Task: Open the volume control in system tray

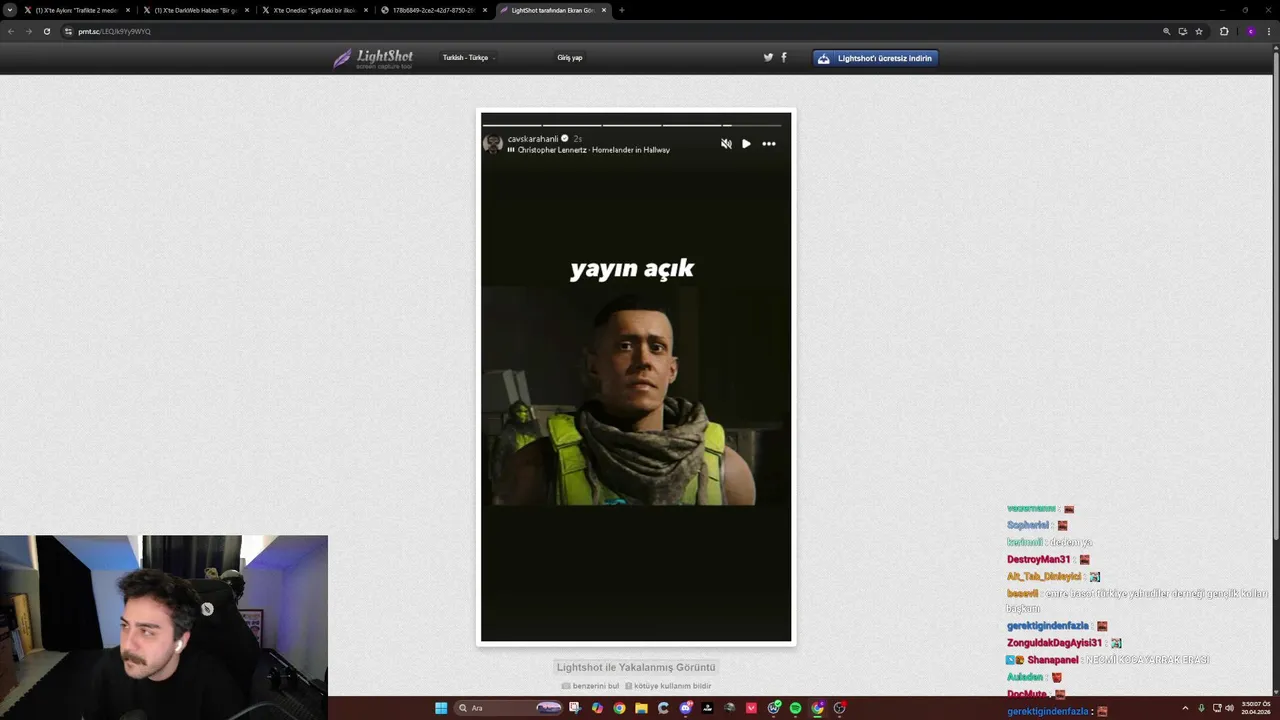Action: [1229, 708]
